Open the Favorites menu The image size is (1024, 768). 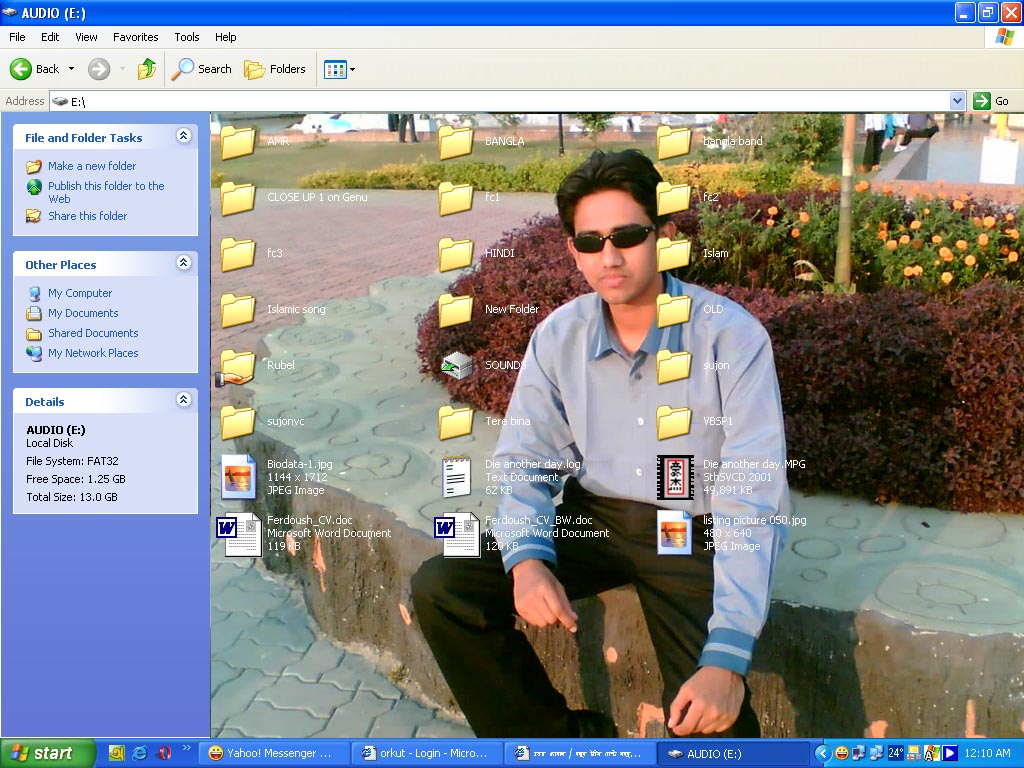coord(135,37)
